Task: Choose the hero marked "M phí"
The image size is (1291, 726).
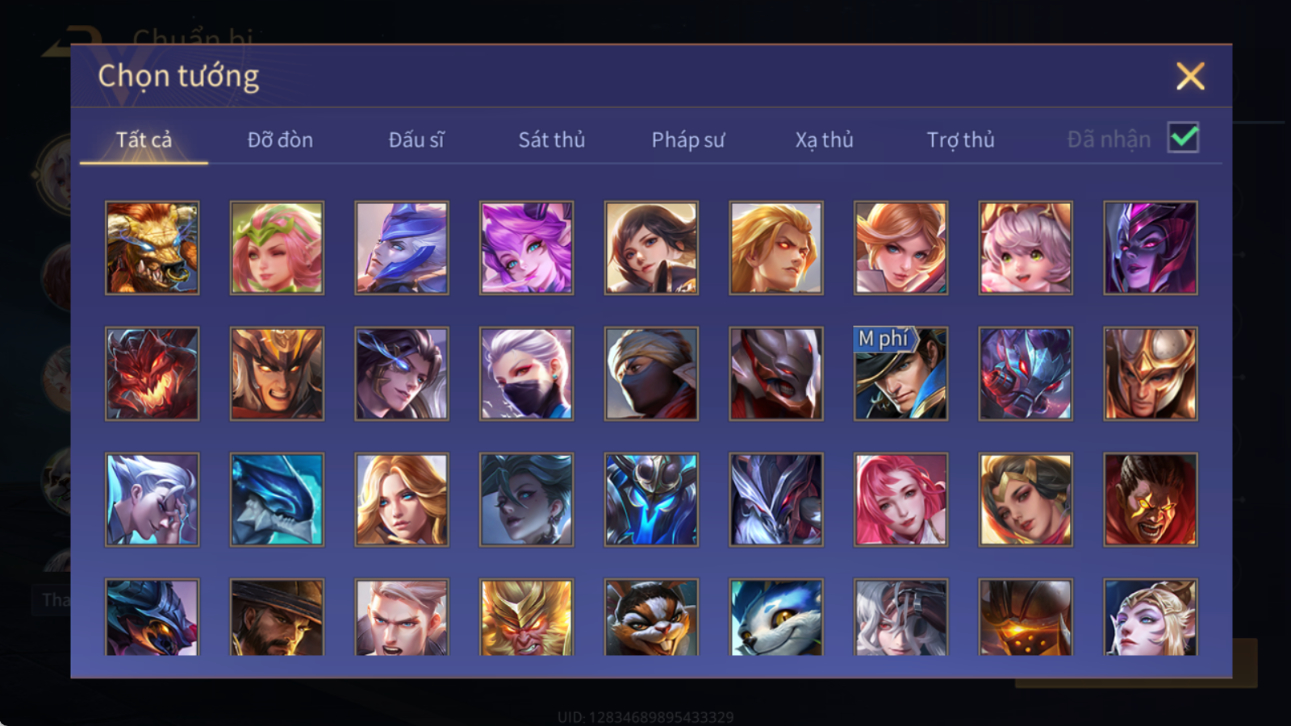Action: point(901,374)
